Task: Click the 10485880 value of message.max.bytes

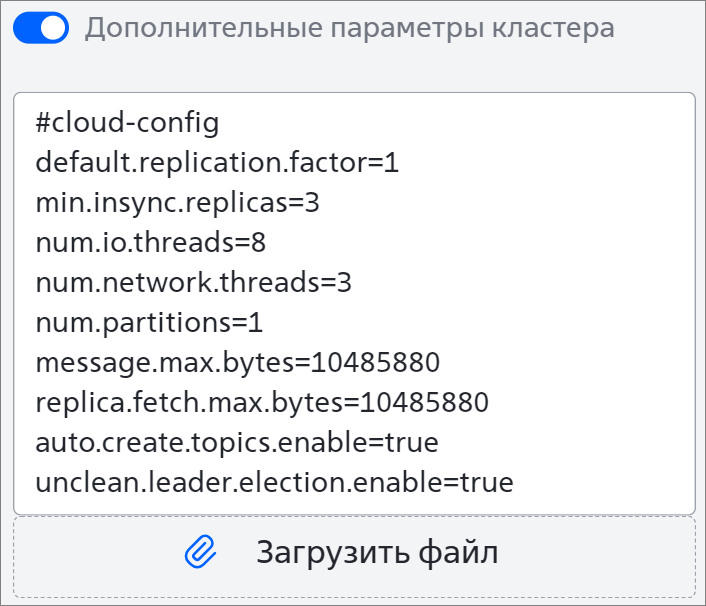Action: [x=378, y=362]
